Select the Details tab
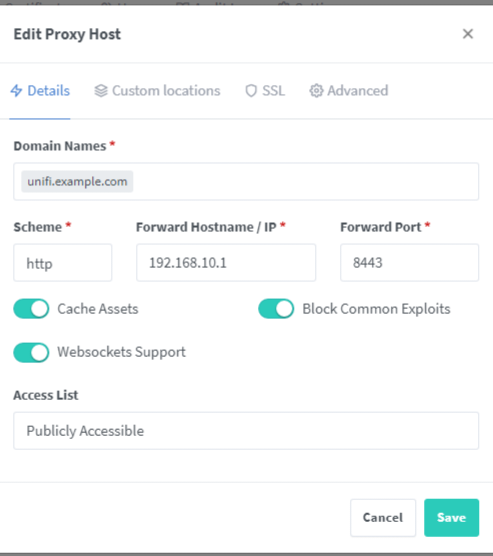 (x=40, y=91)
